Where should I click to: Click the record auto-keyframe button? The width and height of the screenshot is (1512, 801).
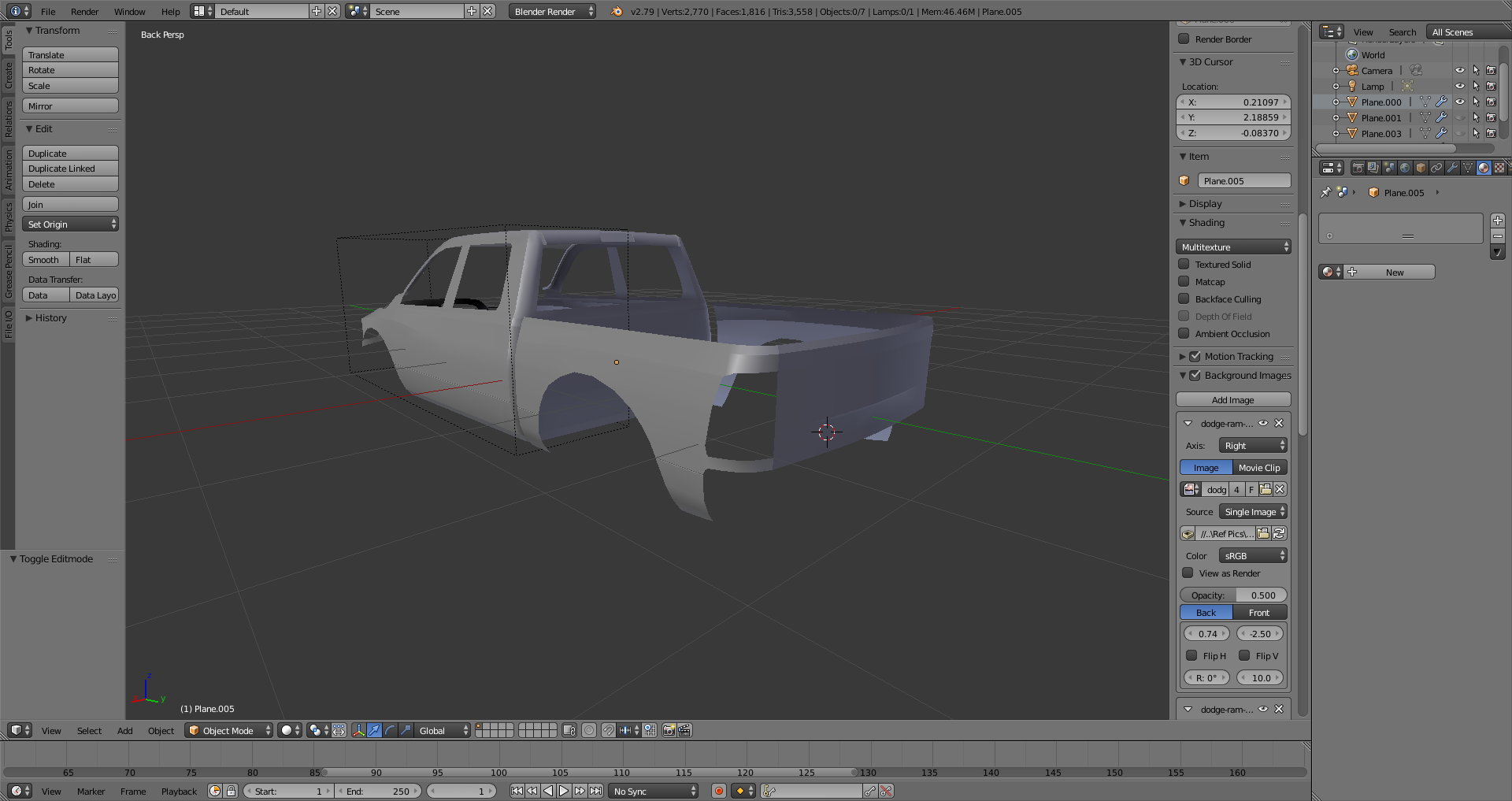coord(718,791)
